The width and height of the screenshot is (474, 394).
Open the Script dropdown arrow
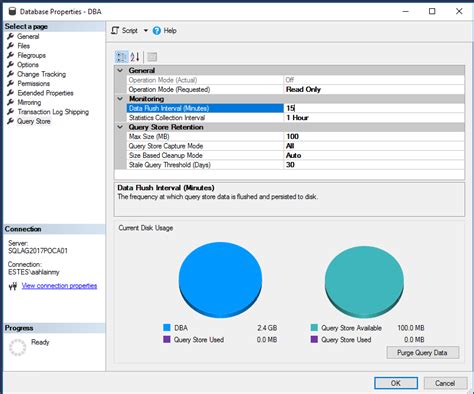coord(146,31)
